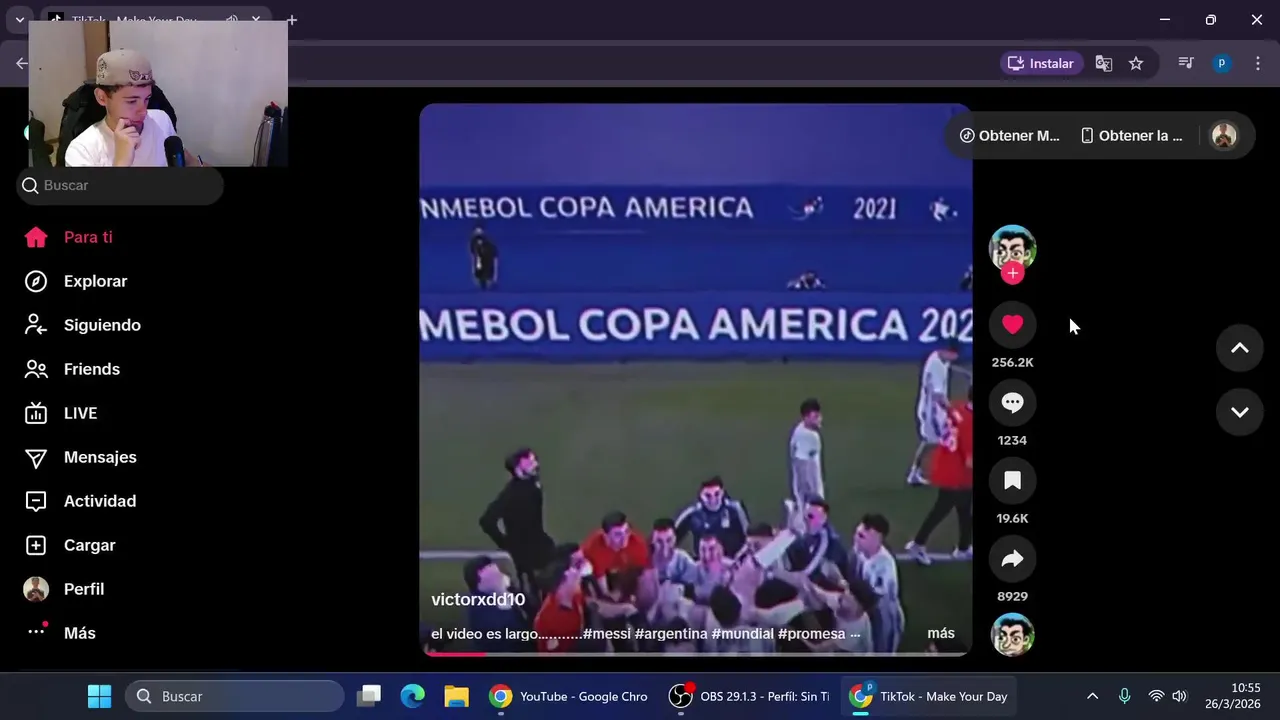The height and width of the screenshot is (720, 1280).
Task: Like the video with the heart icon
Action: (1012, 324)
